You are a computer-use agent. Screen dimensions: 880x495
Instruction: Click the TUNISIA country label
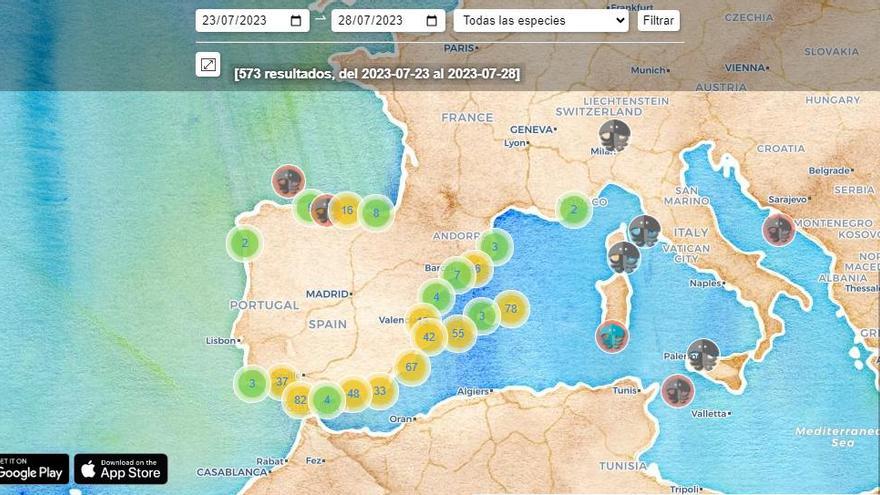click(x=622, y=466)
